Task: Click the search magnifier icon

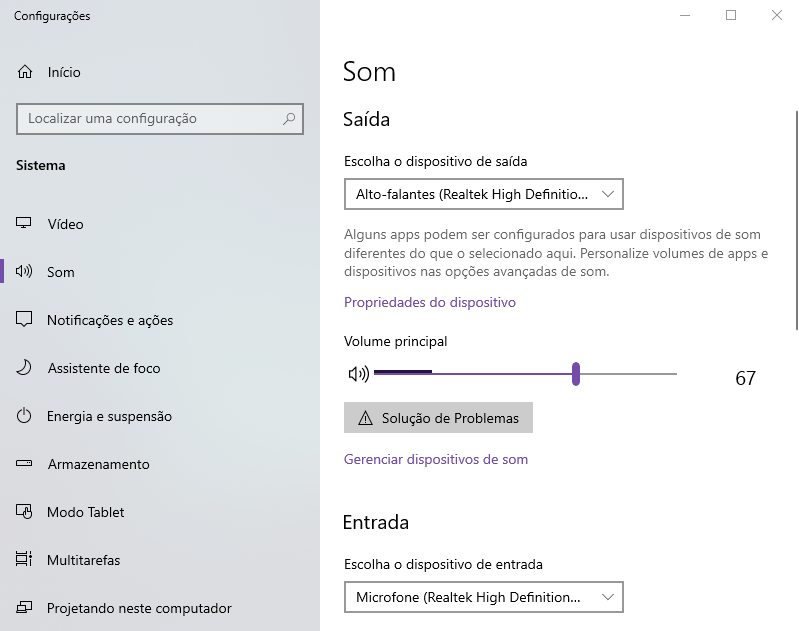Action: tap(289, 119)
